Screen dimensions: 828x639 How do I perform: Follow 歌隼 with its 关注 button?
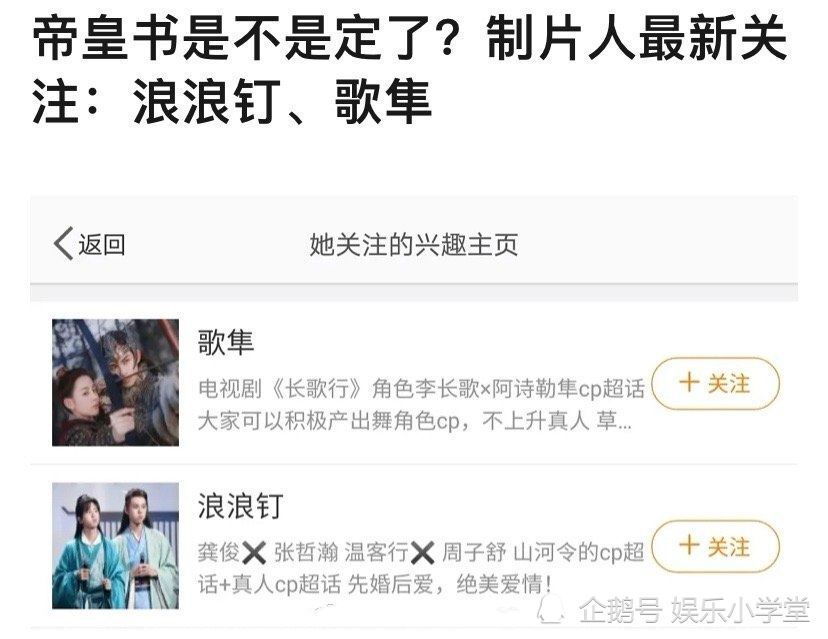coord(716,383)
